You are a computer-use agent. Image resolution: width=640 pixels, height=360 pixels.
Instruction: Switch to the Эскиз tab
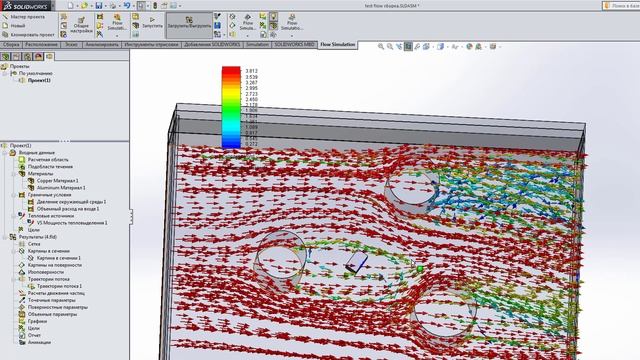point(71,44)
